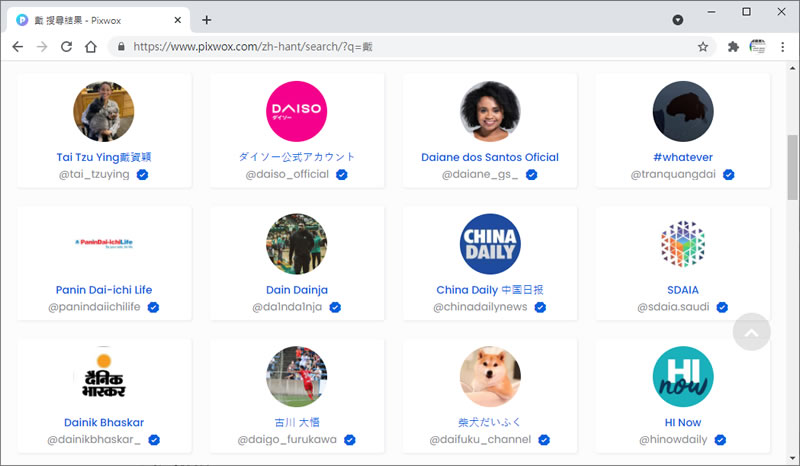Click China Daily 中国日报 name link
800x466 pixels.
point(490,290)
